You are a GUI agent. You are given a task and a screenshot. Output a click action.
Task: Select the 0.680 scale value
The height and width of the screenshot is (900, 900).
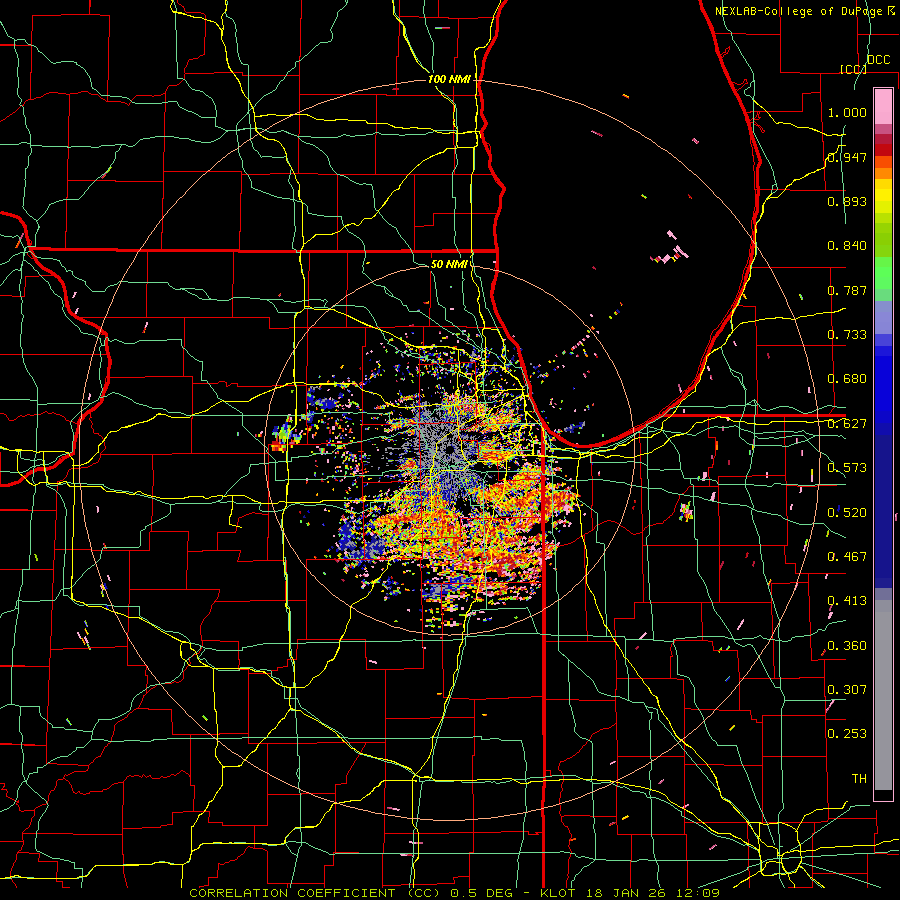pos(847,379)
